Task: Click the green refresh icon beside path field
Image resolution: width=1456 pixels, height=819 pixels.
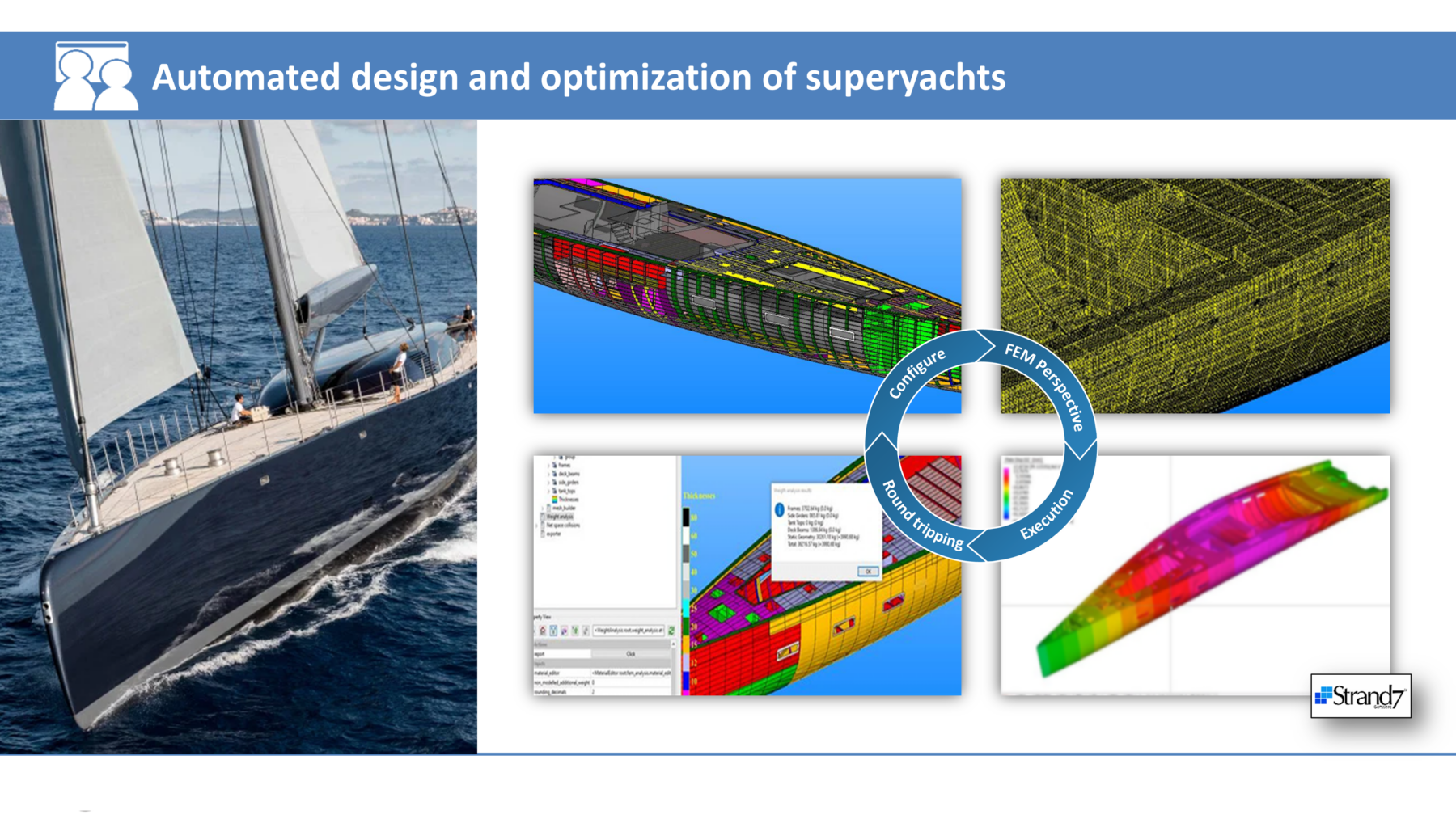Action: (671, 631)
